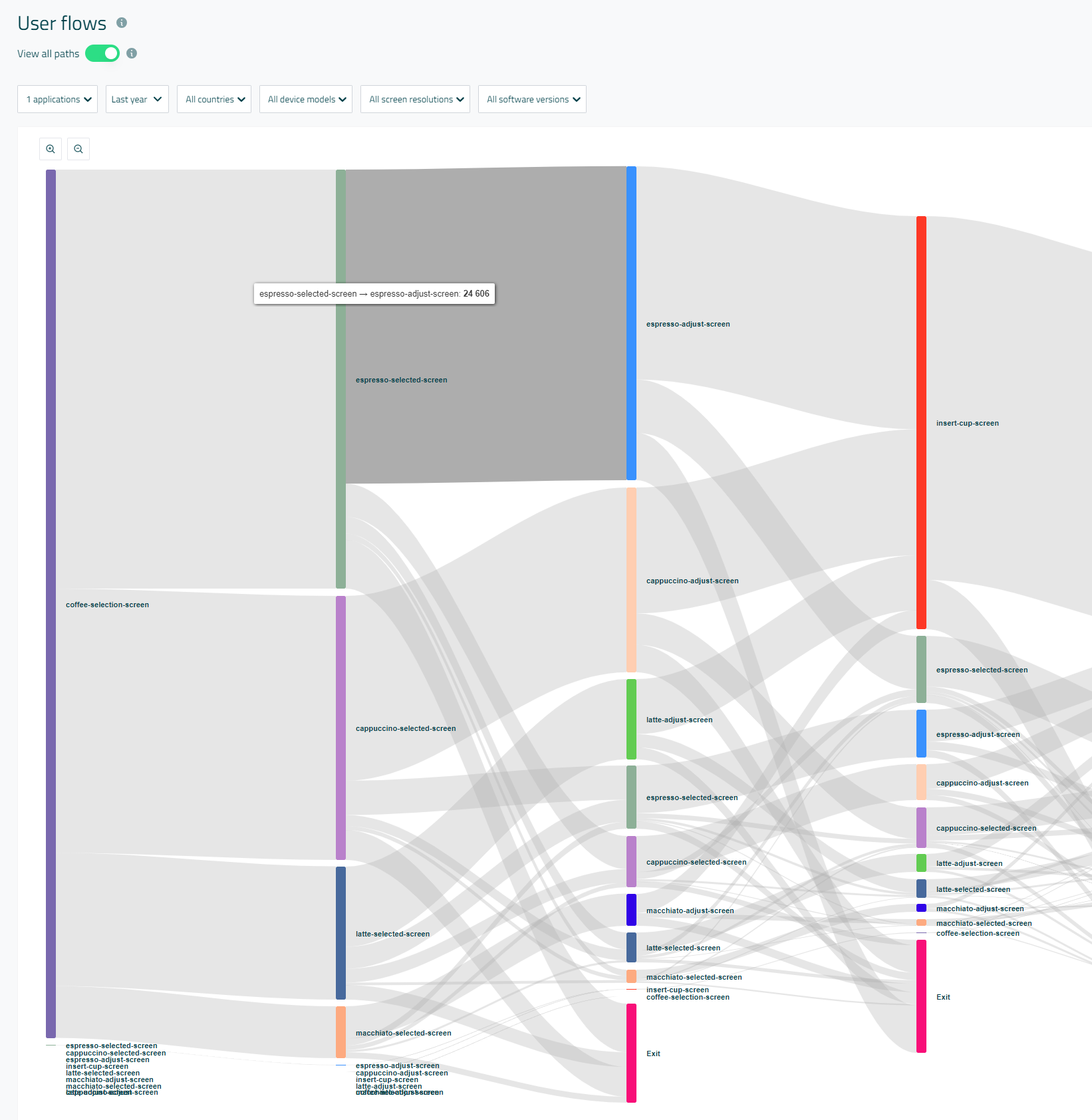Open the 1 applications dropdown
This screenshot has width=1092, height=1120.
[58, 99]
